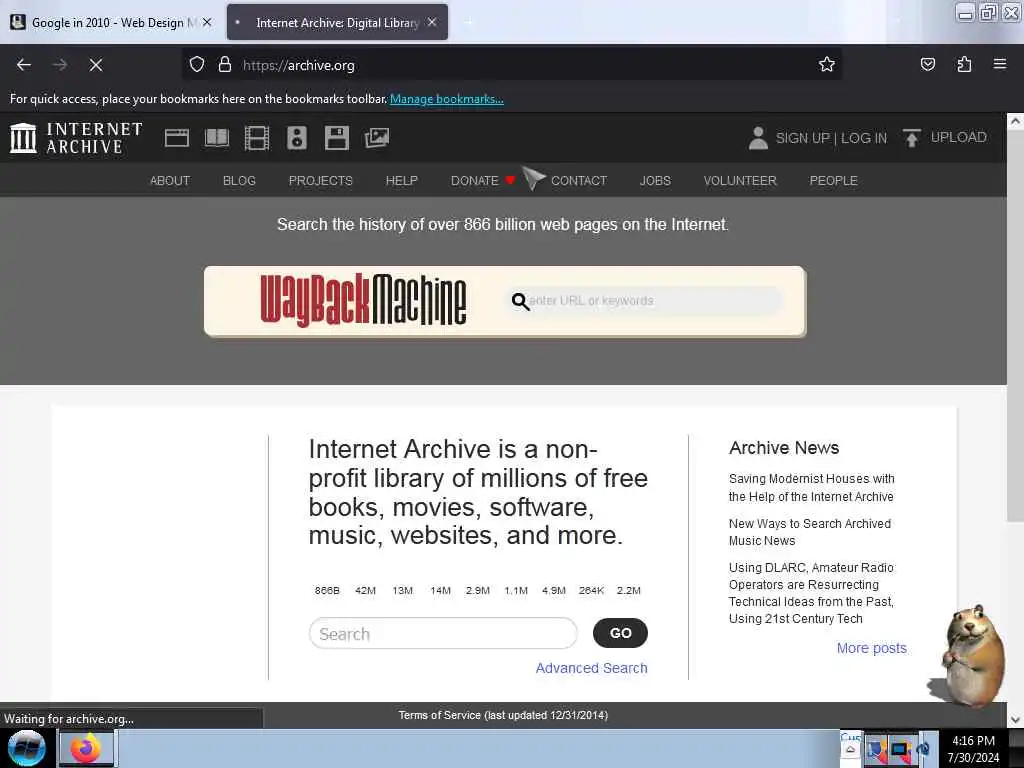Click the Firefox back arrow
The width and height of the screenshot is (1024, 768).
point(24,65)
